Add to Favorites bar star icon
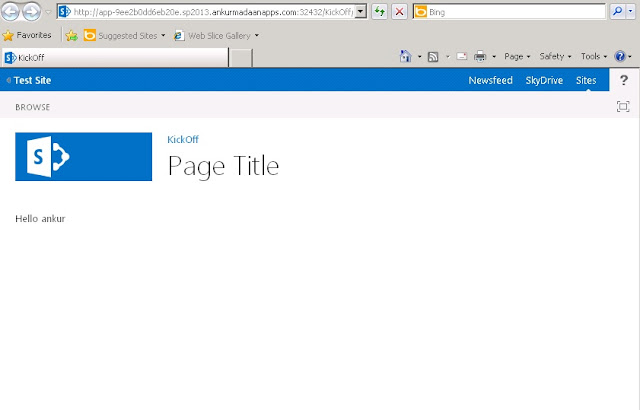Image resolution: width=640 pixels, height=410 pixels. pos(71,35)
